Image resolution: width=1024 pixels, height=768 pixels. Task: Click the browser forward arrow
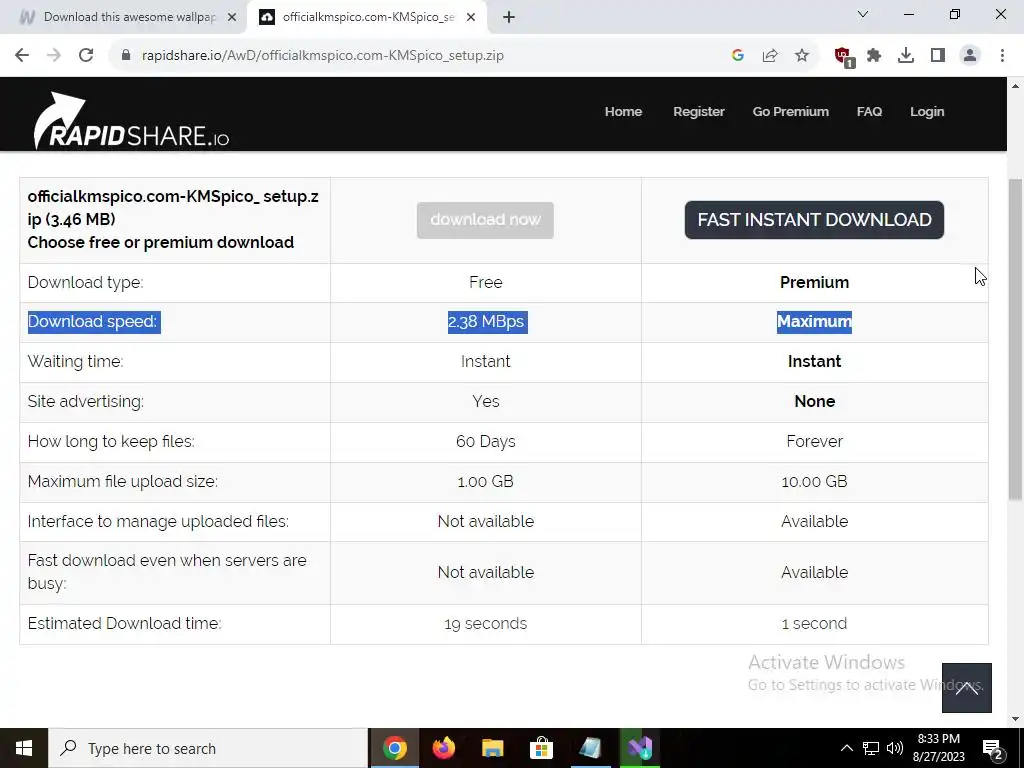(54, 55)
